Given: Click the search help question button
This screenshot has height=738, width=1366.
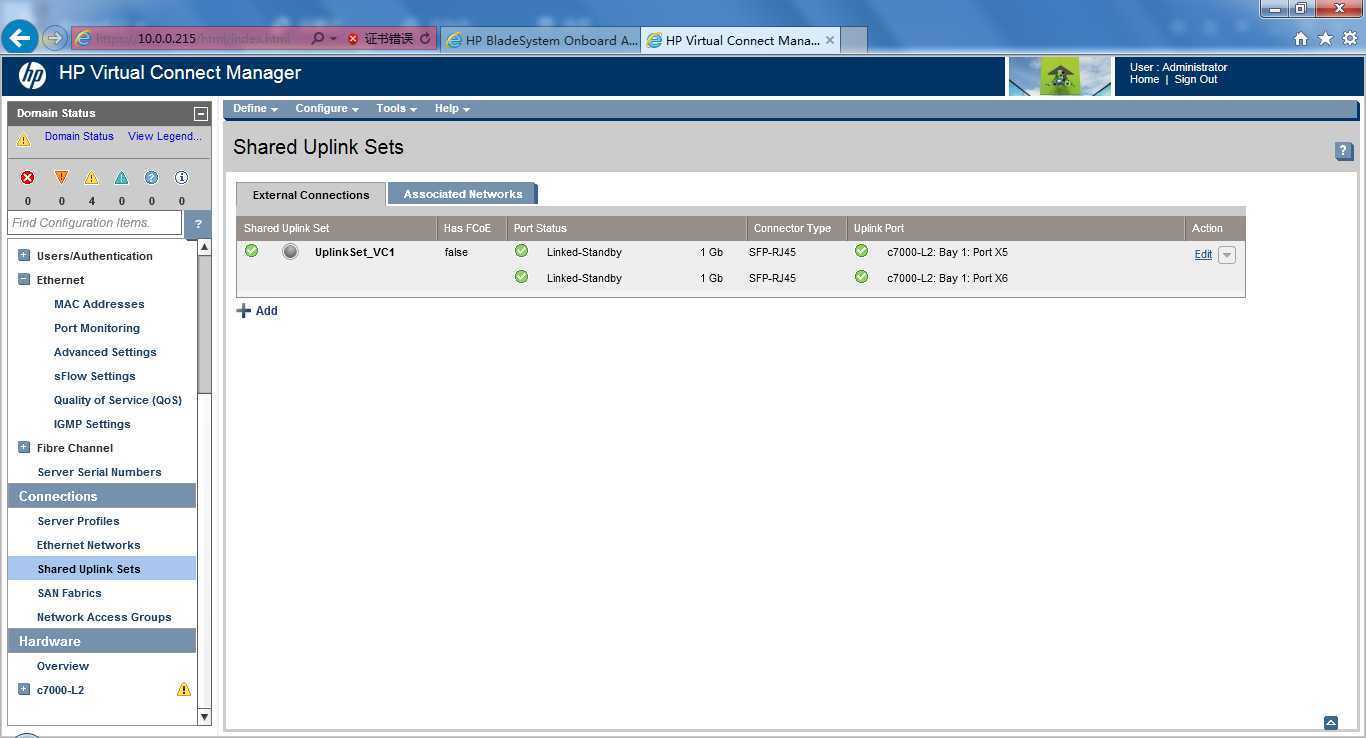Looking at the screenshot, I should pyautogui.click(x=198, y=223).
